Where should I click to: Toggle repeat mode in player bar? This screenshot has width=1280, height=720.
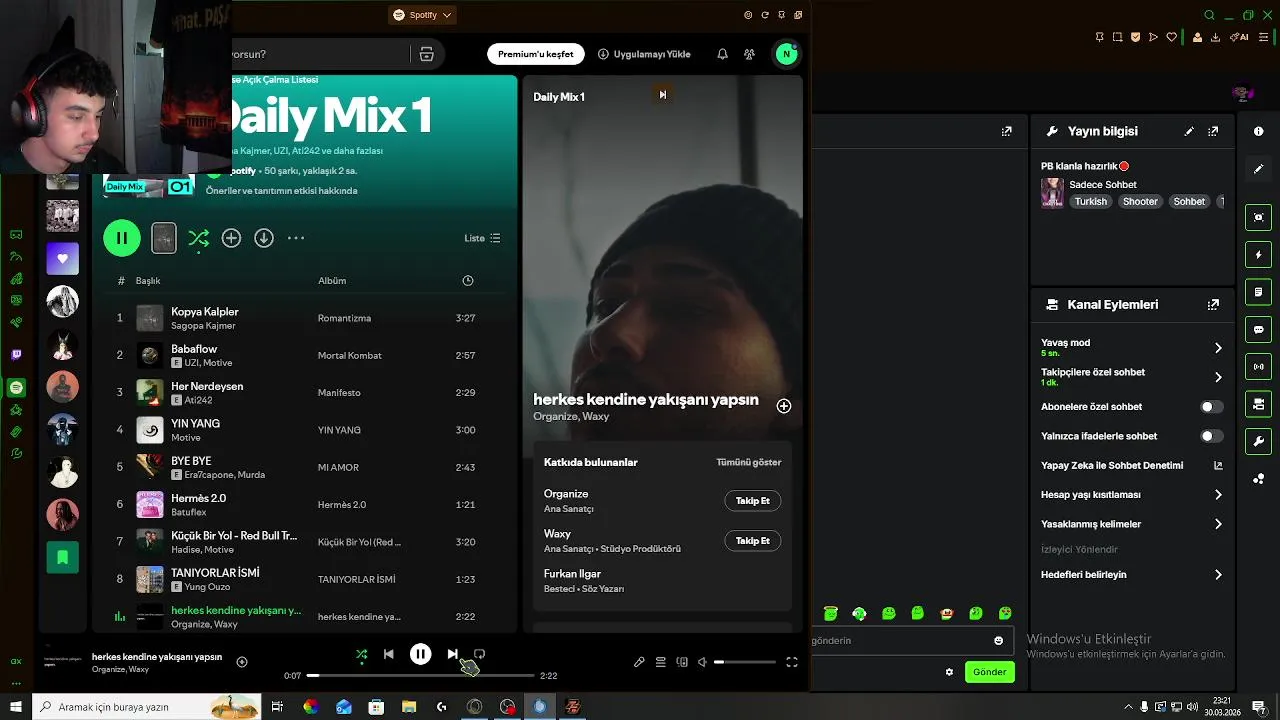pyautogui.click(x=479, y=654)
